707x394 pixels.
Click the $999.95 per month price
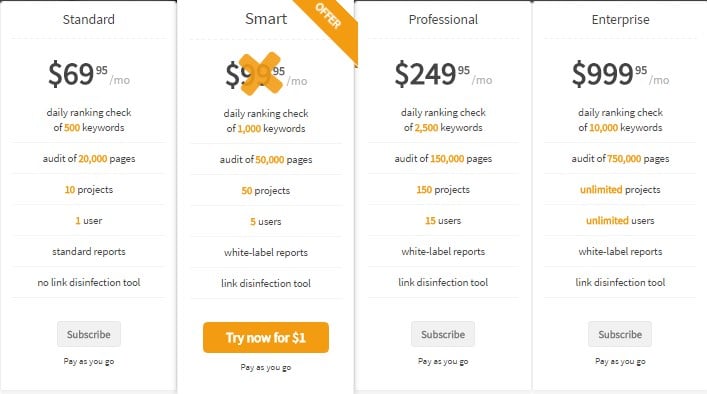tap(620, 74)
